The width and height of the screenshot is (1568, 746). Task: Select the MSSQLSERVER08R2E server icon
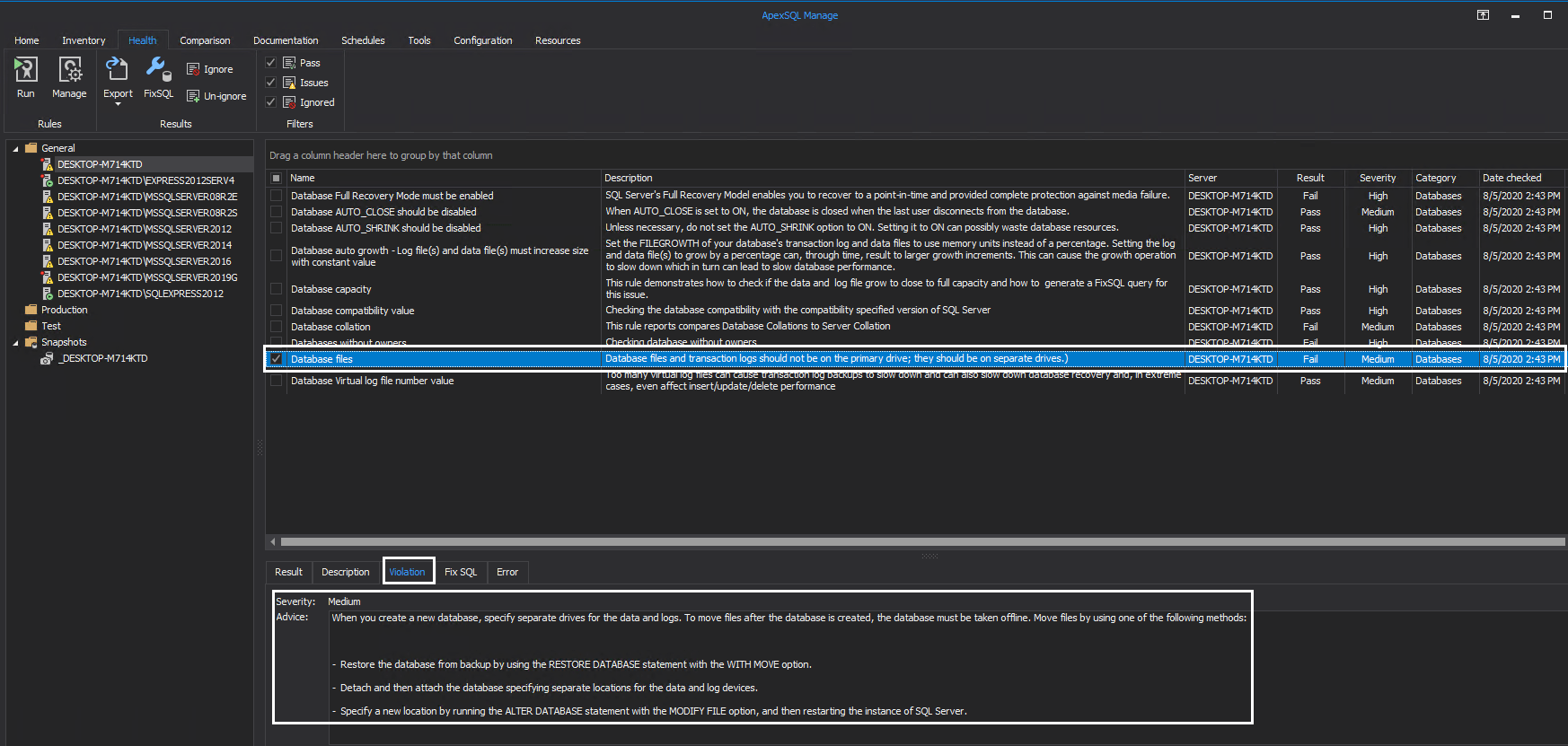(x=48, y=197)
